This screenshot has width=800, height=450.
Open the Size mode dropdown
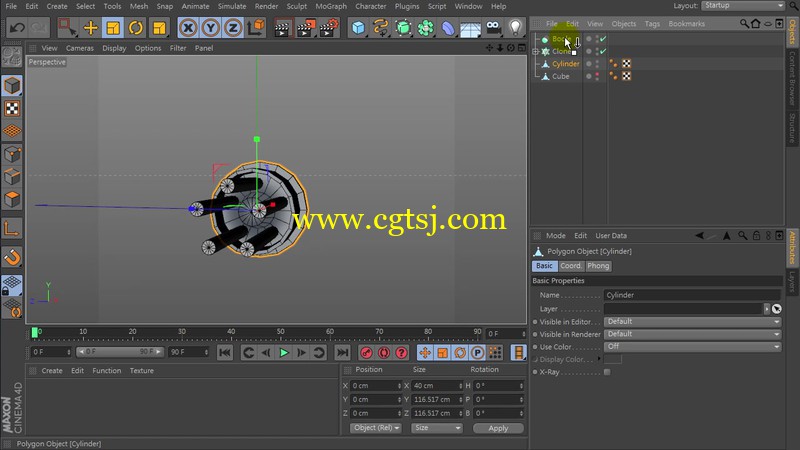coord(437,428)
